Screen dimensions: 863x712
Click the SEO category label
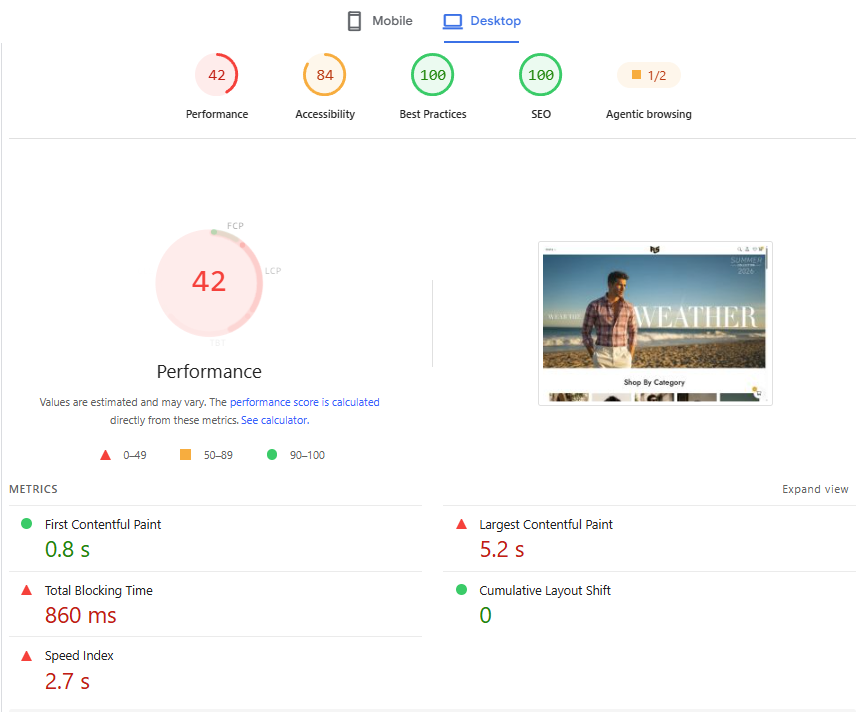pyautogui.click(x=540, y=114)
